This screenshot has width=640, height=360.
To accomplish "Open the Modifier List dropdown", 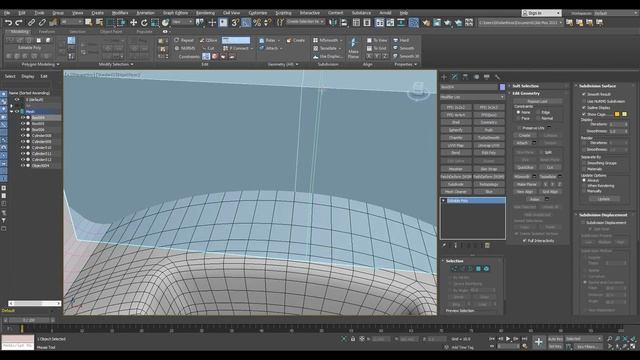I will pos(472,97).
